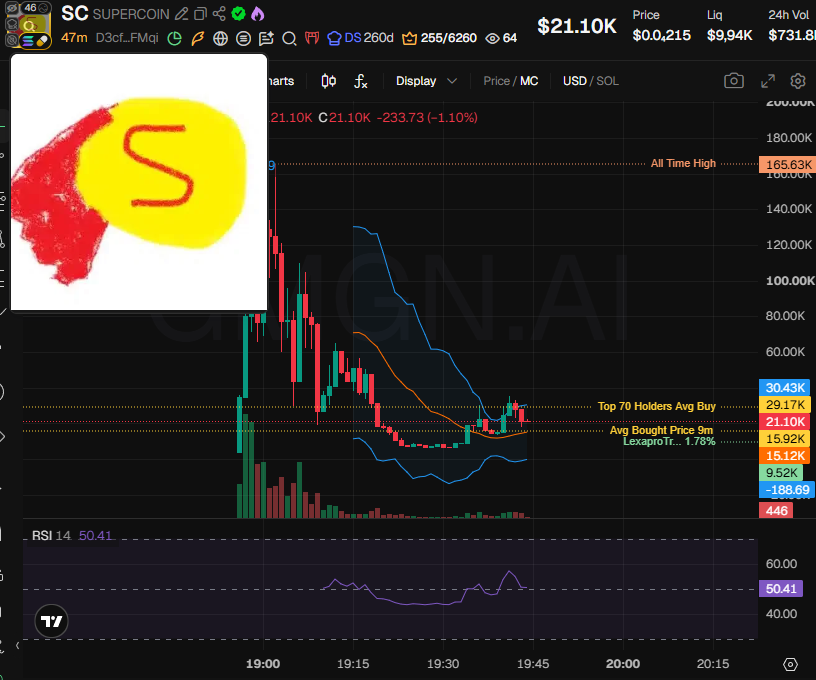Select SOL currency denomination
Screen dimensions: 816x680
coord(607,81)
